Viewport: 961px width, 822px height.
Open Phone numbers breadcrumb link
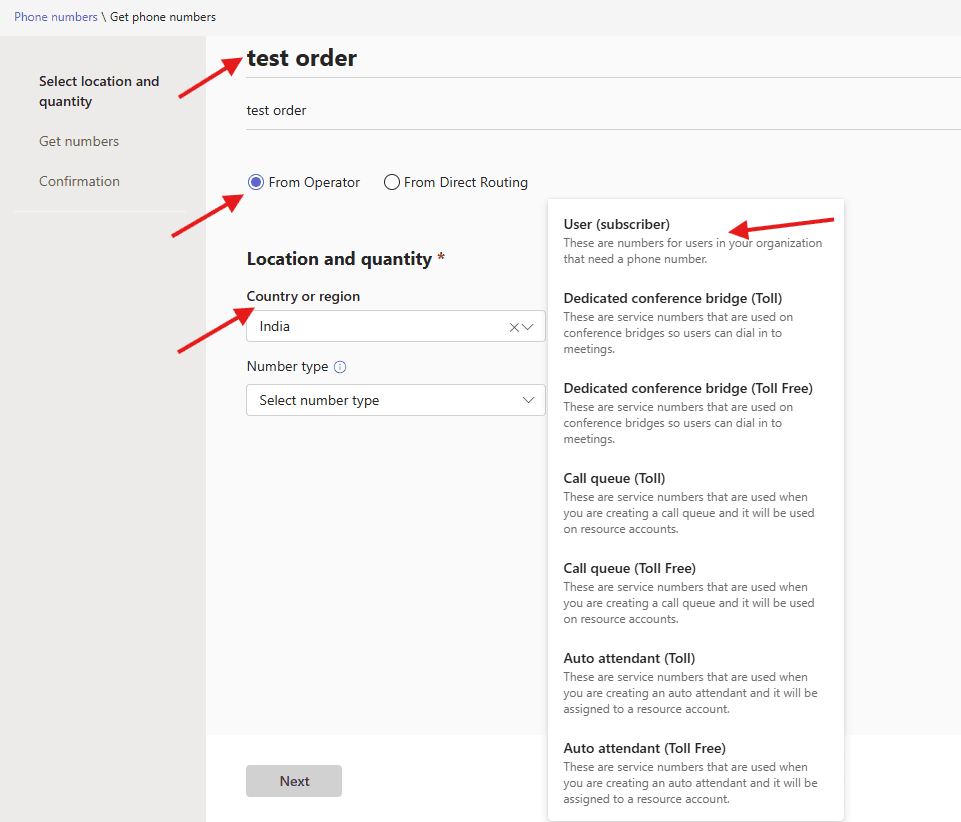56,17
